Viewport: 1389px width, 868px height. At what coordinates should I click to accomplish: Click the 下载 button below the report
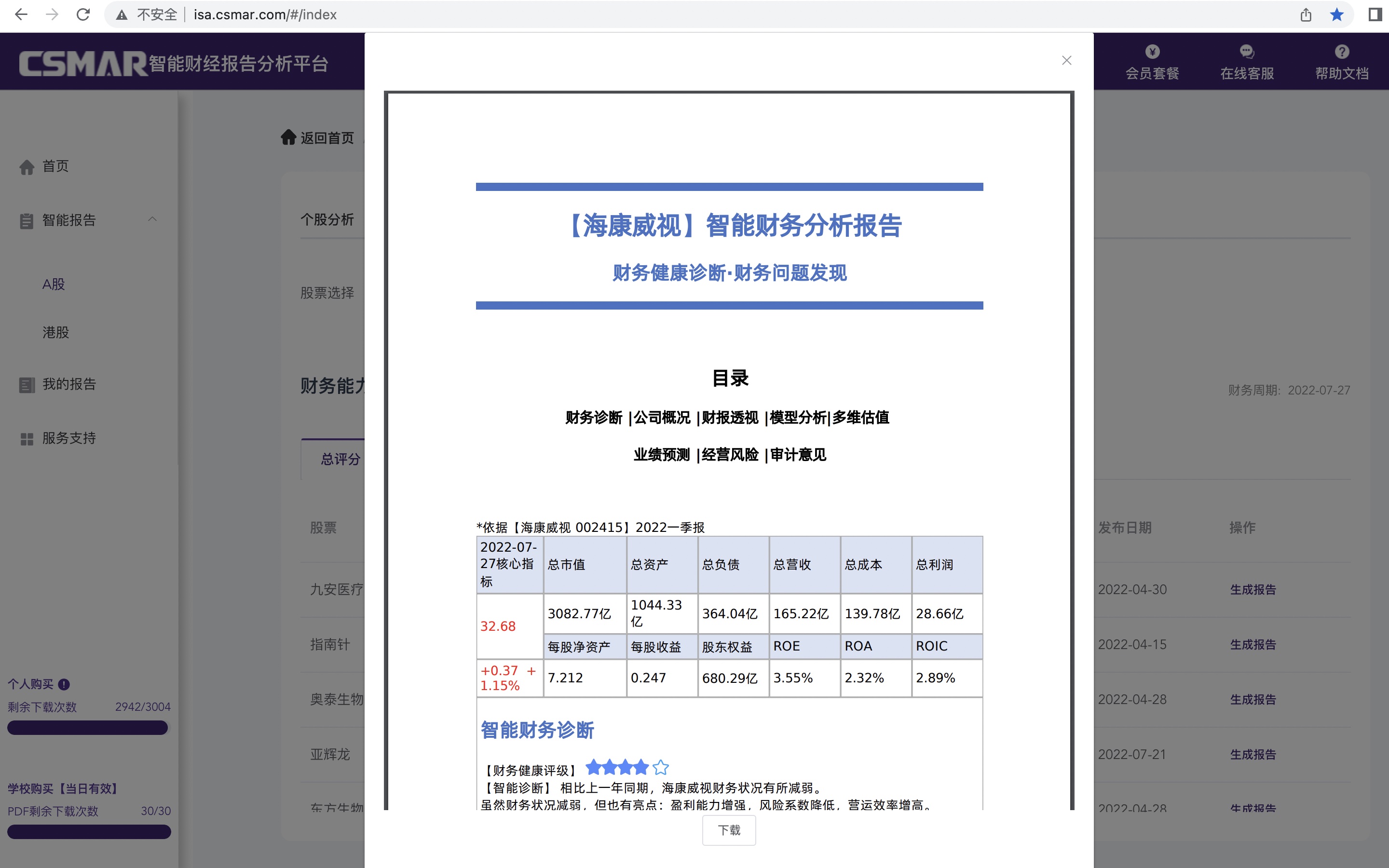(x=728, y=830)
